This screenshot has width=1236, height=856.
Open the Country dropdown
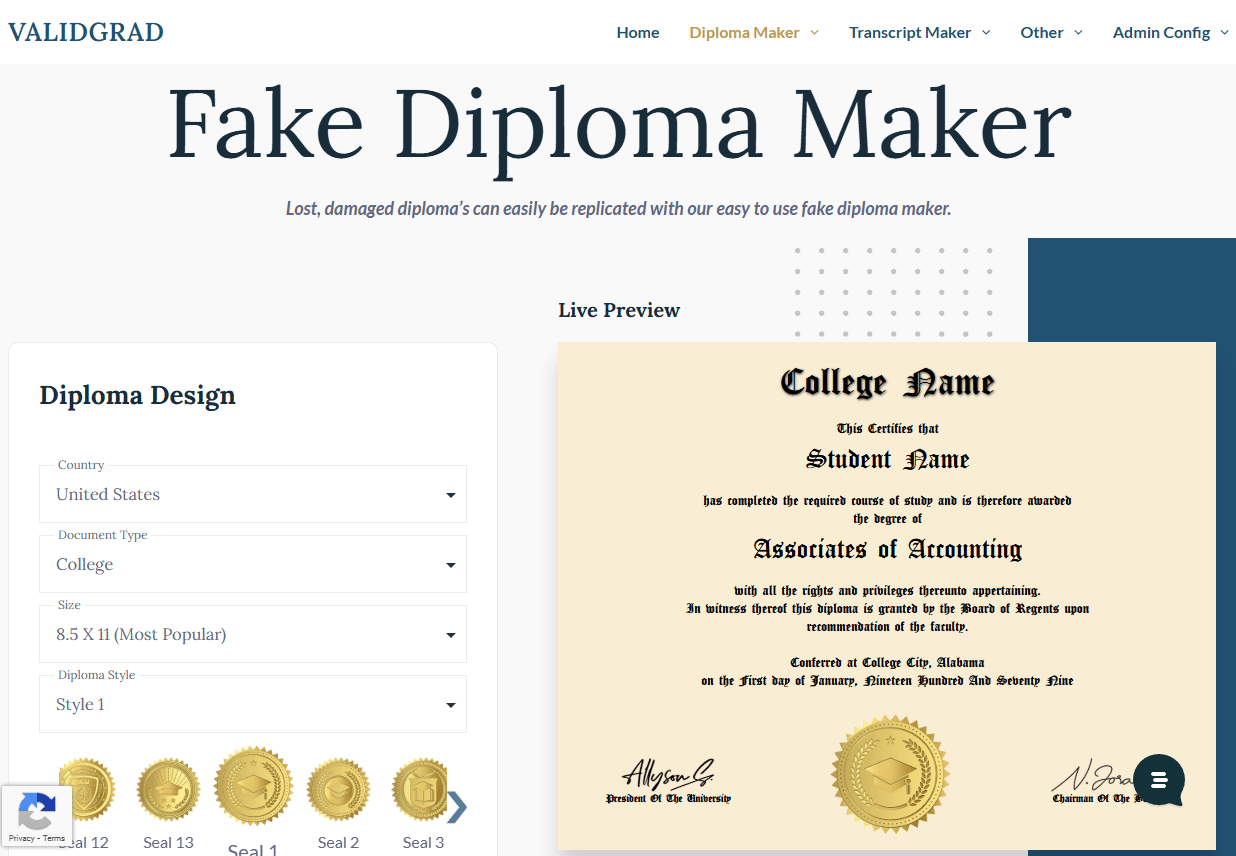coord(252,494)
